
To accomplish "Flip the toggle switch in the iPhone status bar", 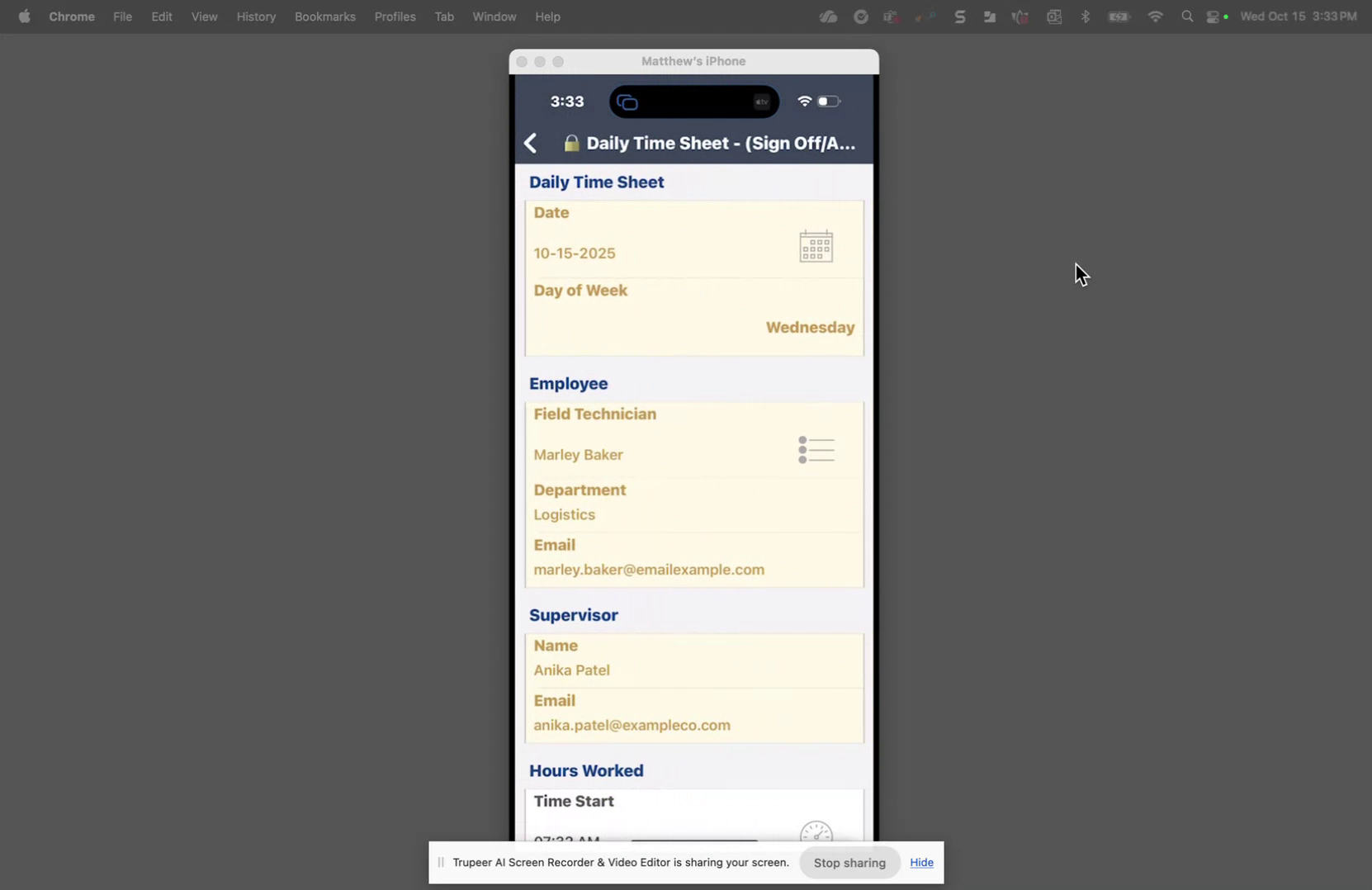I will [x=829, y=102].
